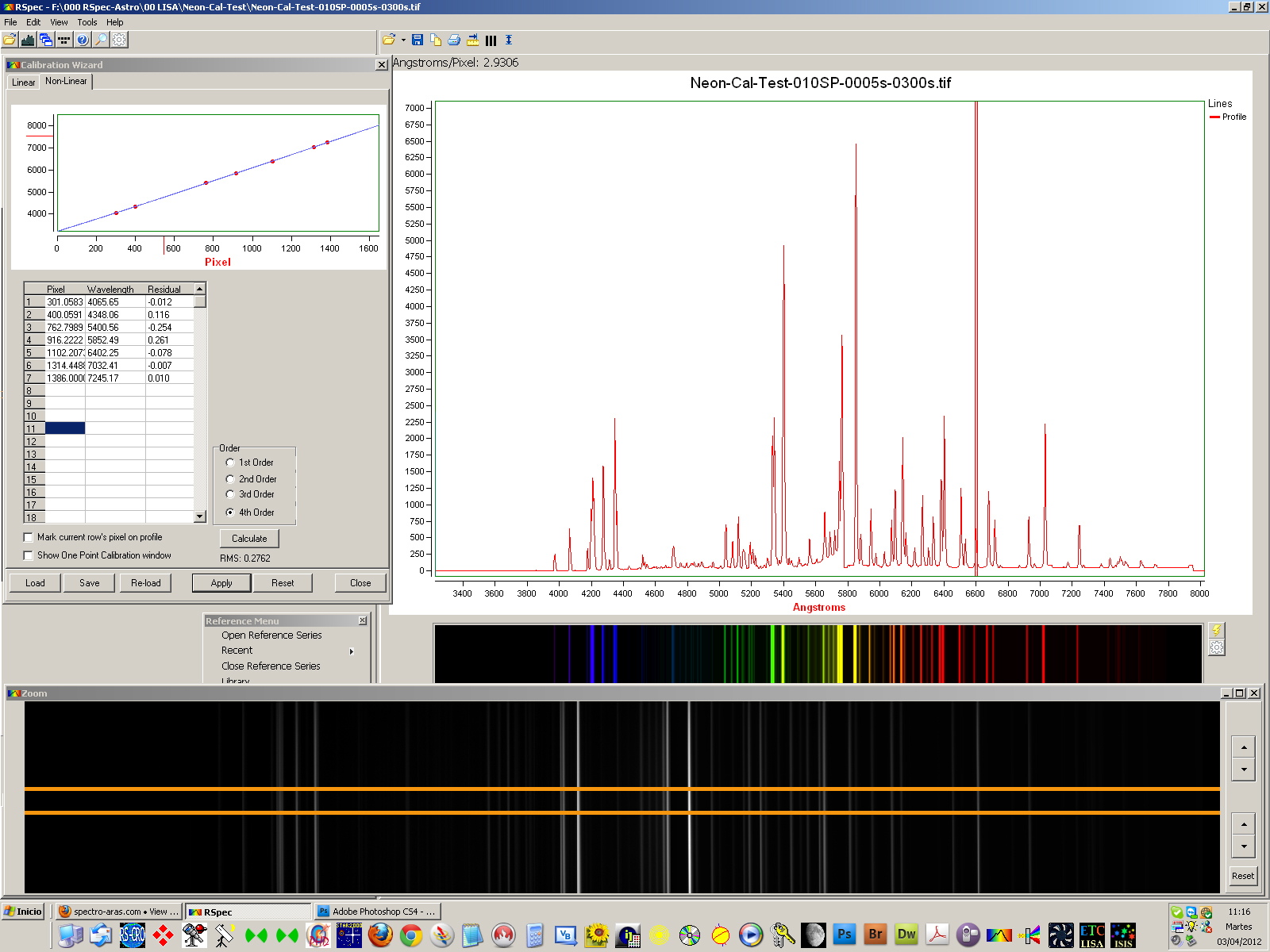Open settings gear icon in left toolbar
This screenshot has height=952, width=1270.
(120, 40)
